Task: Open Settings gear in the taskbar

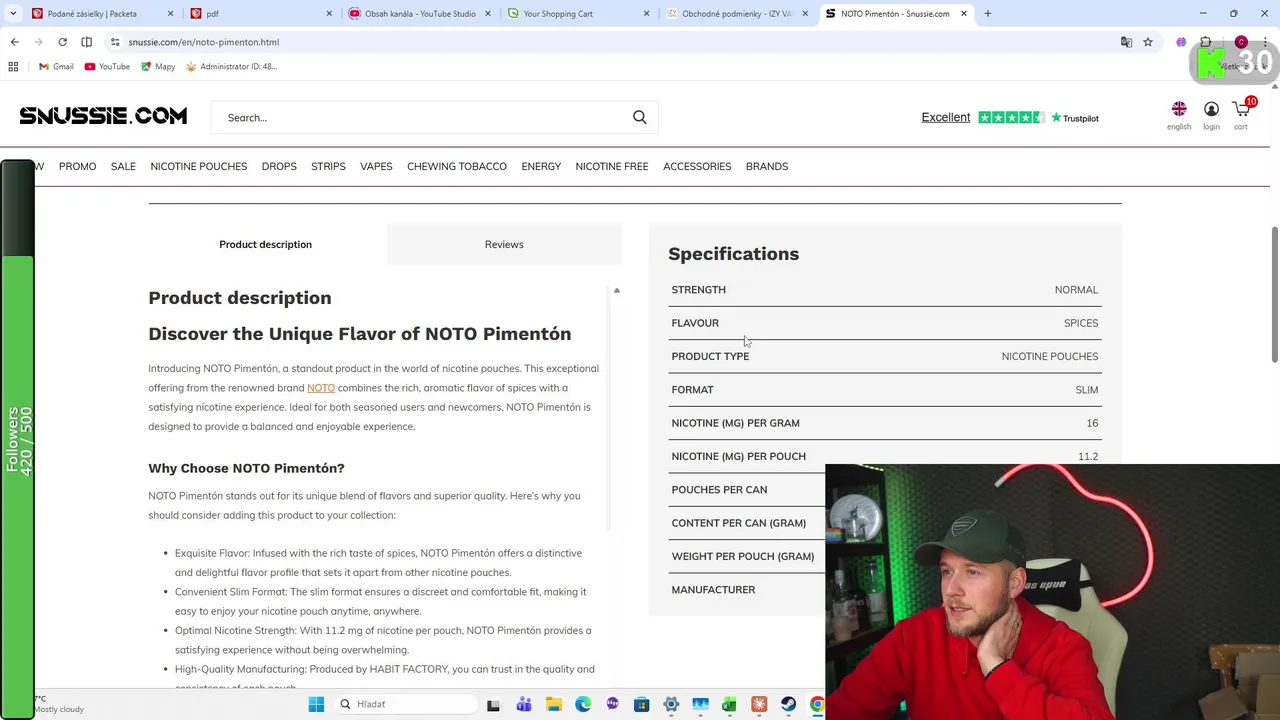Action: pyautogui.click(x=671, y=704)
